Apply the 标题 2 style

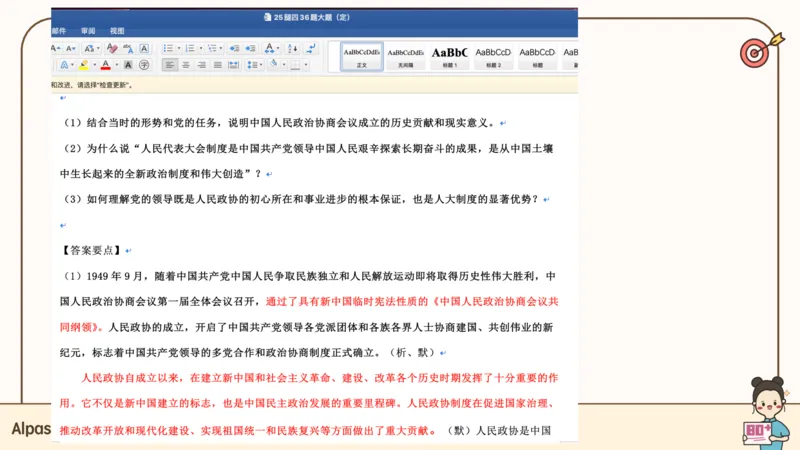493,57
